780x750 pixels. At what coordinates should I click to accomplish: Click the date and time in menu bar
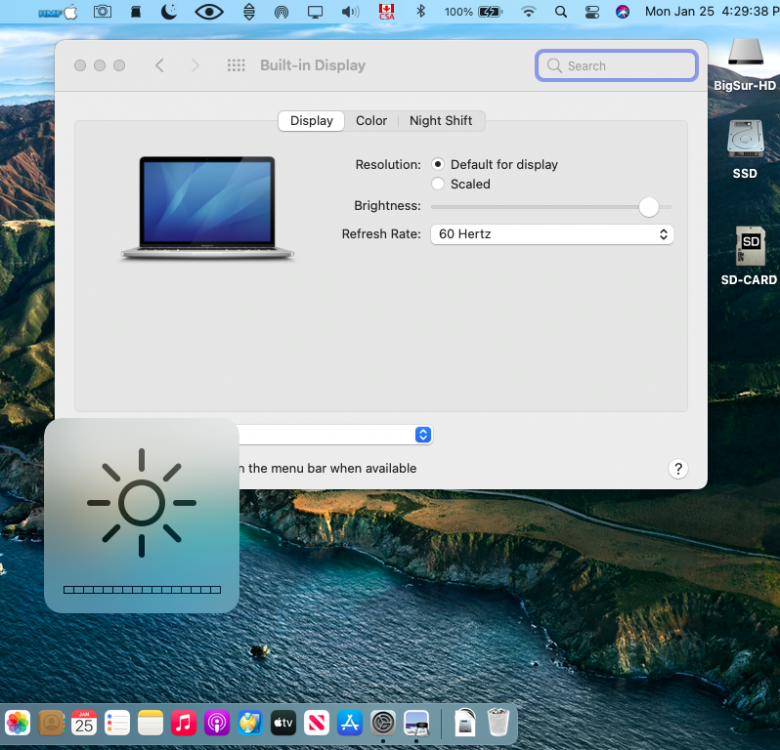tap(712, 11)
